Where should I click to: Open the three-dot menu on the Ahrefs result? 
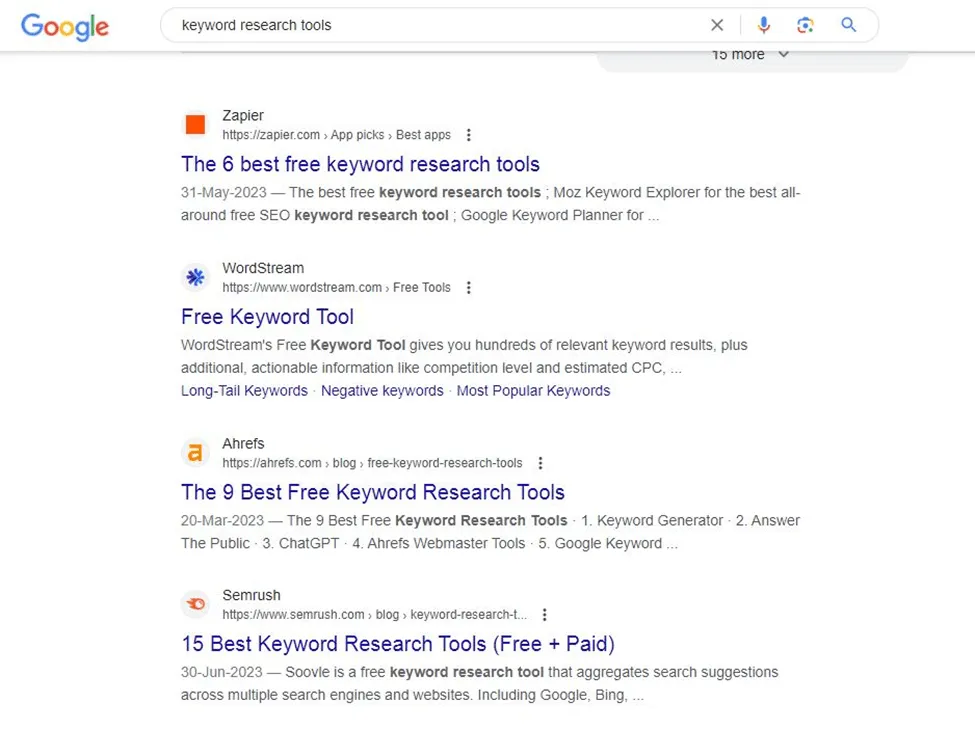coord(540,463)
